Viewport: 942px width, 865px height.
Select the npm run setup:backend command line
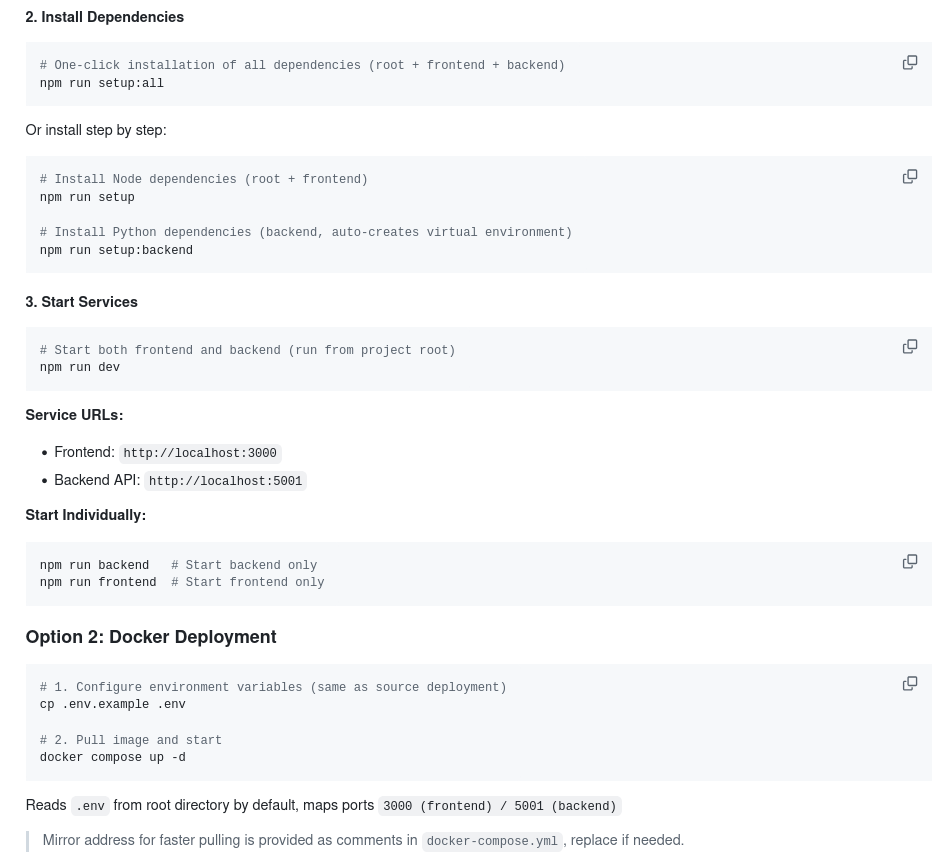point(116,250)
